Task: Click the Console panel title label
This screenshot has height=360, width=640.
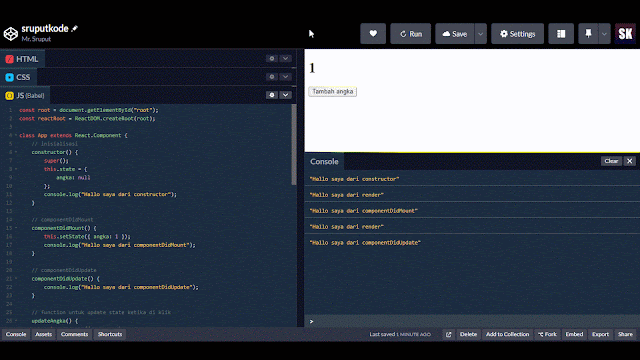Action: tap(324, 161)
